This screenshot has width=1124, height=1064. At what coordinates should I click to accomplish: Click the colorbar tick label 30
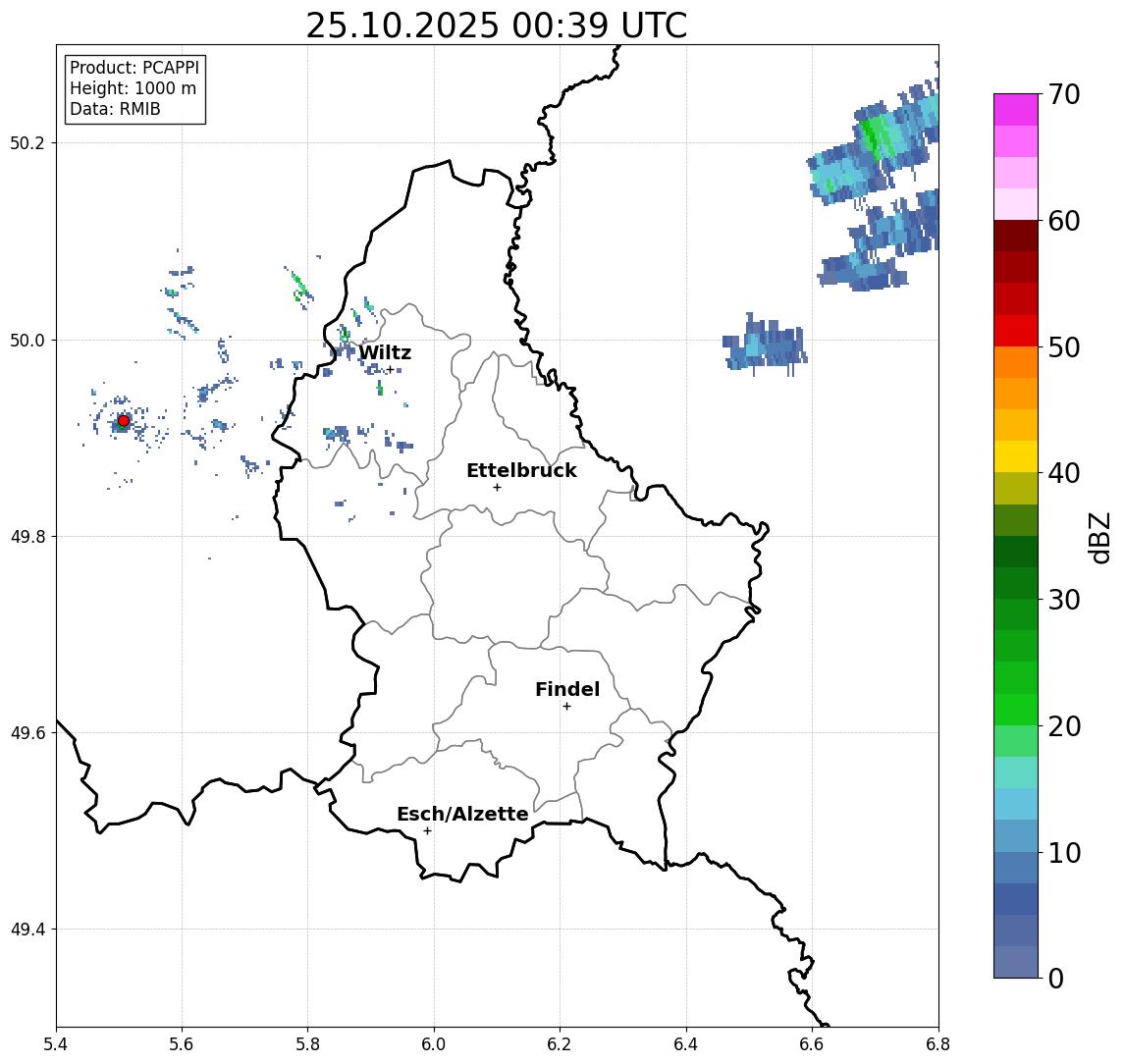pyautogui.click(x=1064, y=600)
